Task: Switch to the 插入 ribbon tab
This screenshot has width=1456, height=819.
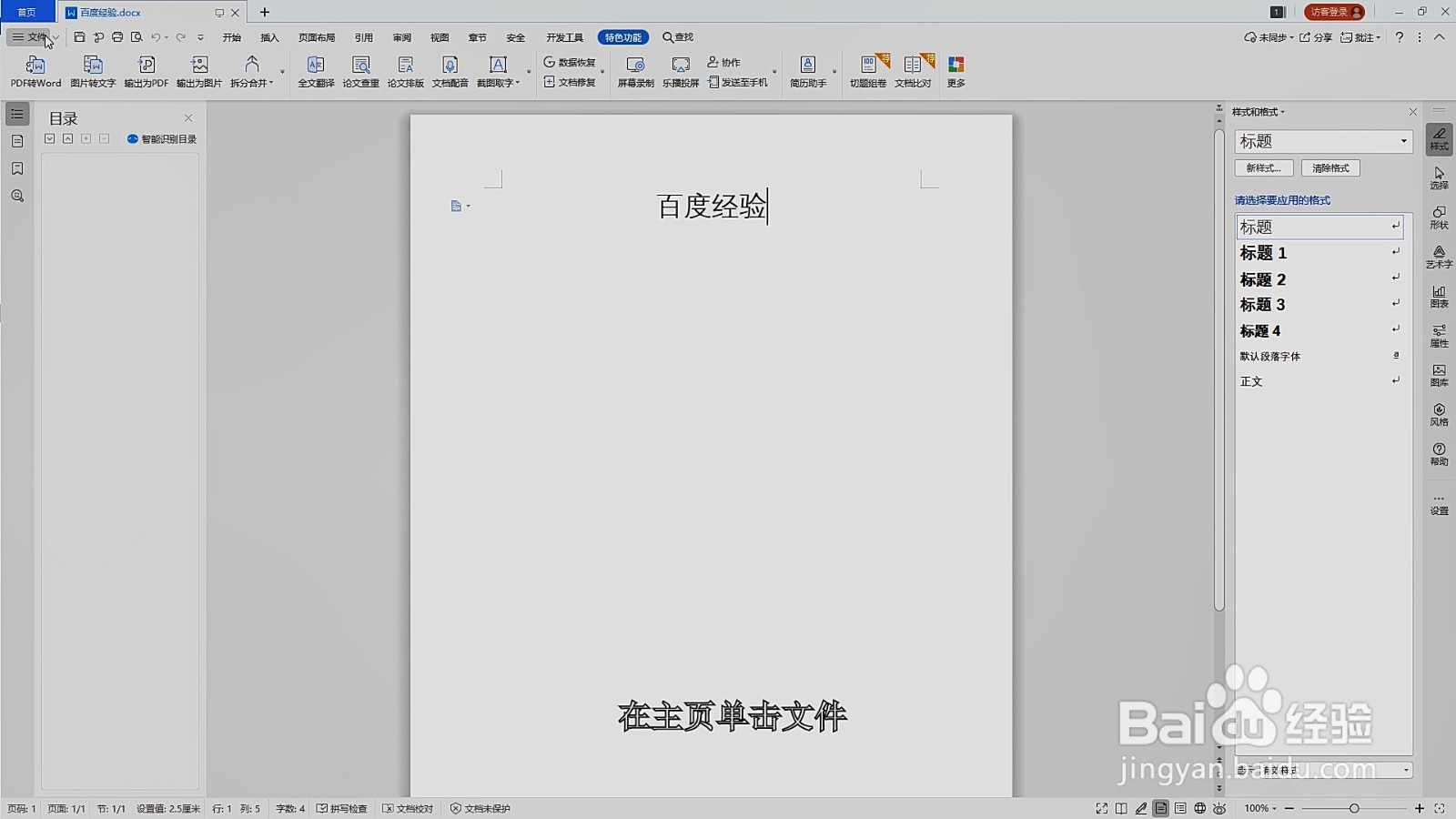Action: pos(269,37)
